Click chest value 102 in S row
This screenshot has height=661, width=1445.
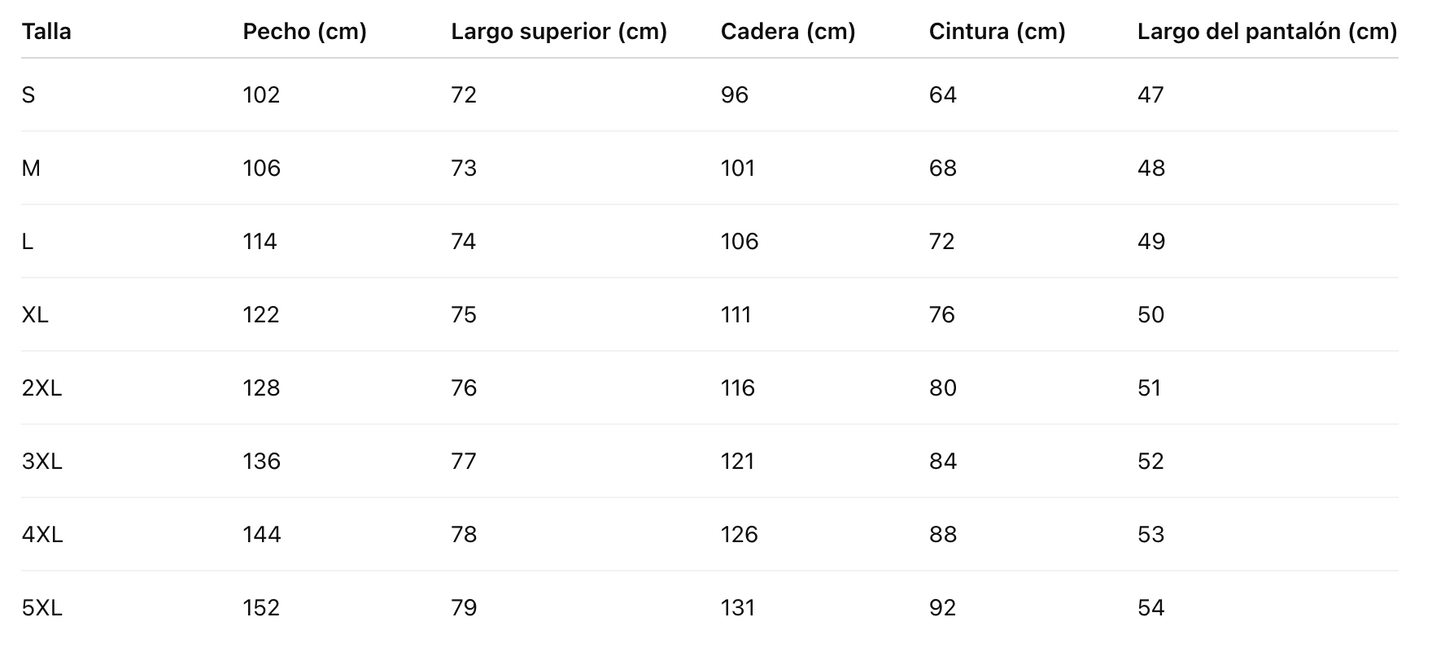261,95
